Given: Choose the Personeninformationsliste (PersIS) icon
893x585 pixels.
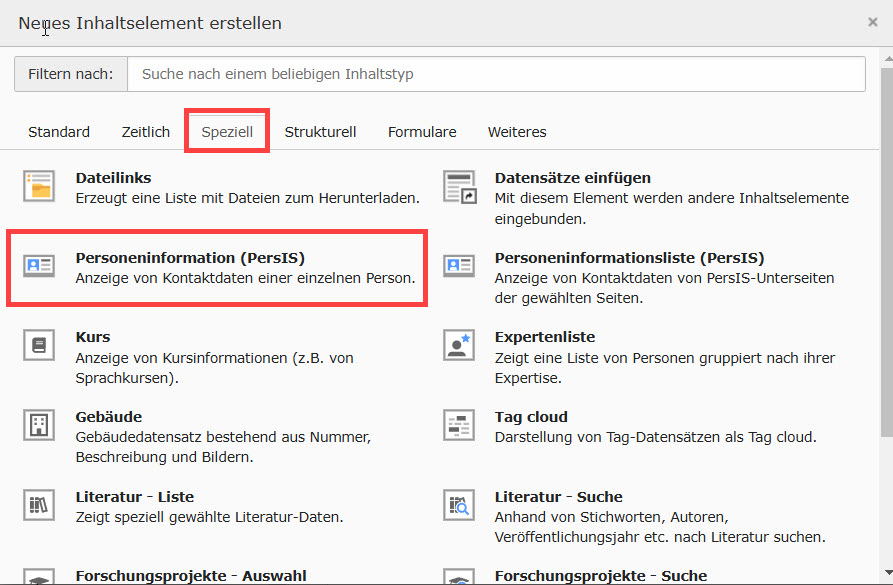Looking at the screenshot, I should pos(459,266).
